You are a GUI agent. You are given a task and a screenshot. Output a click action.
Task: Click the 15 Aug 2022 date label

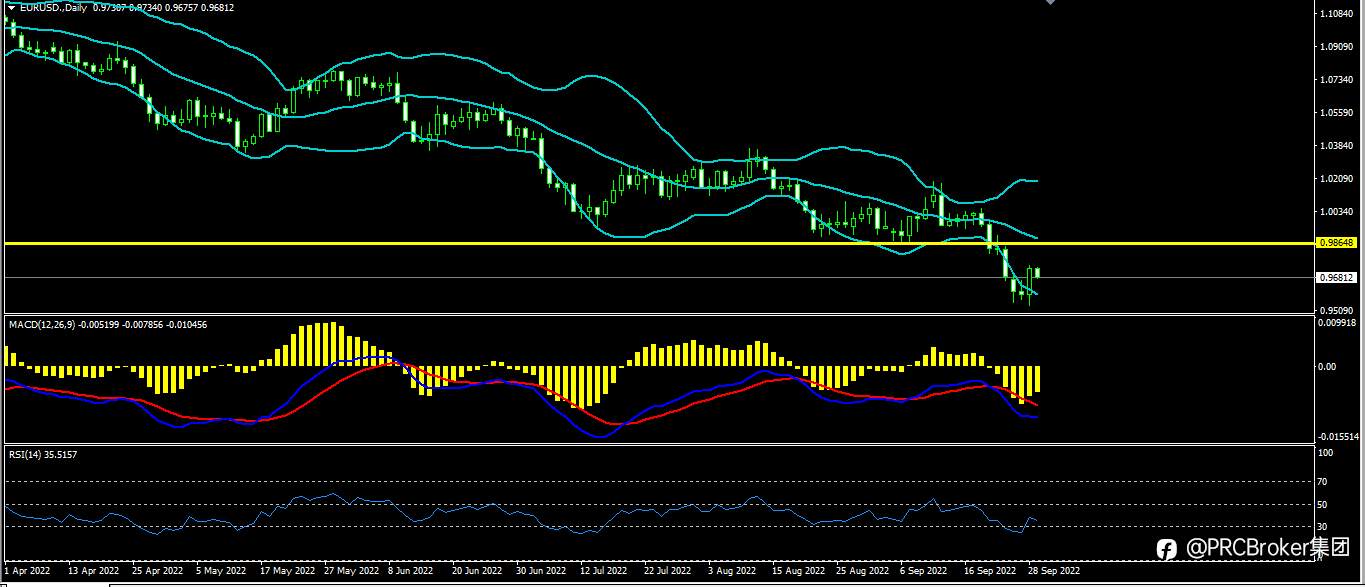(797, 571)
